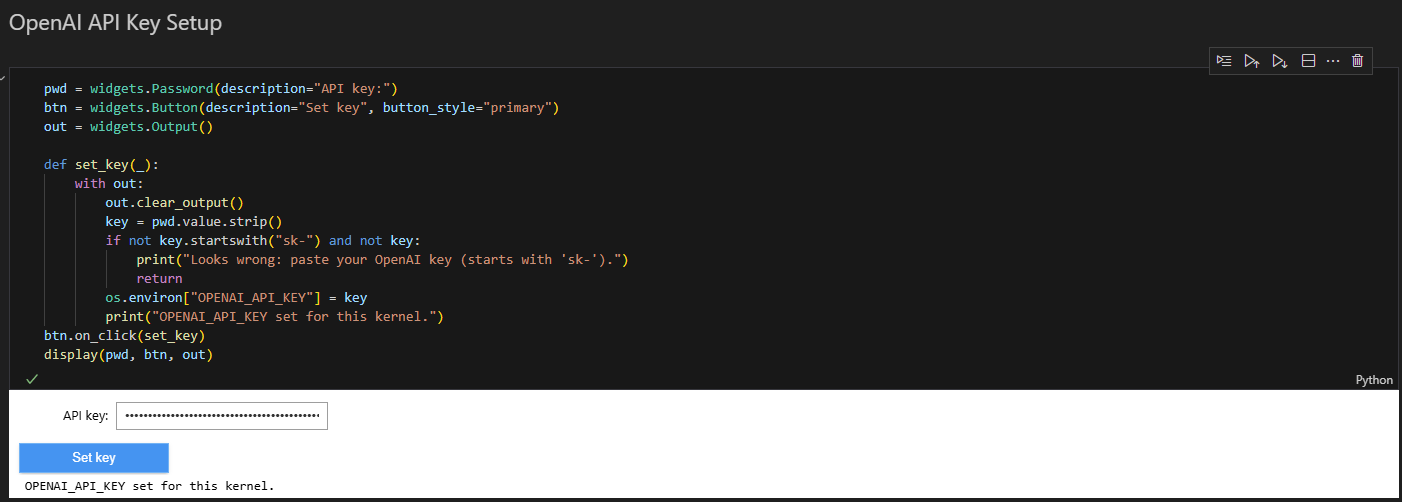Place cursor on the 'return' statement

(159, 278)
